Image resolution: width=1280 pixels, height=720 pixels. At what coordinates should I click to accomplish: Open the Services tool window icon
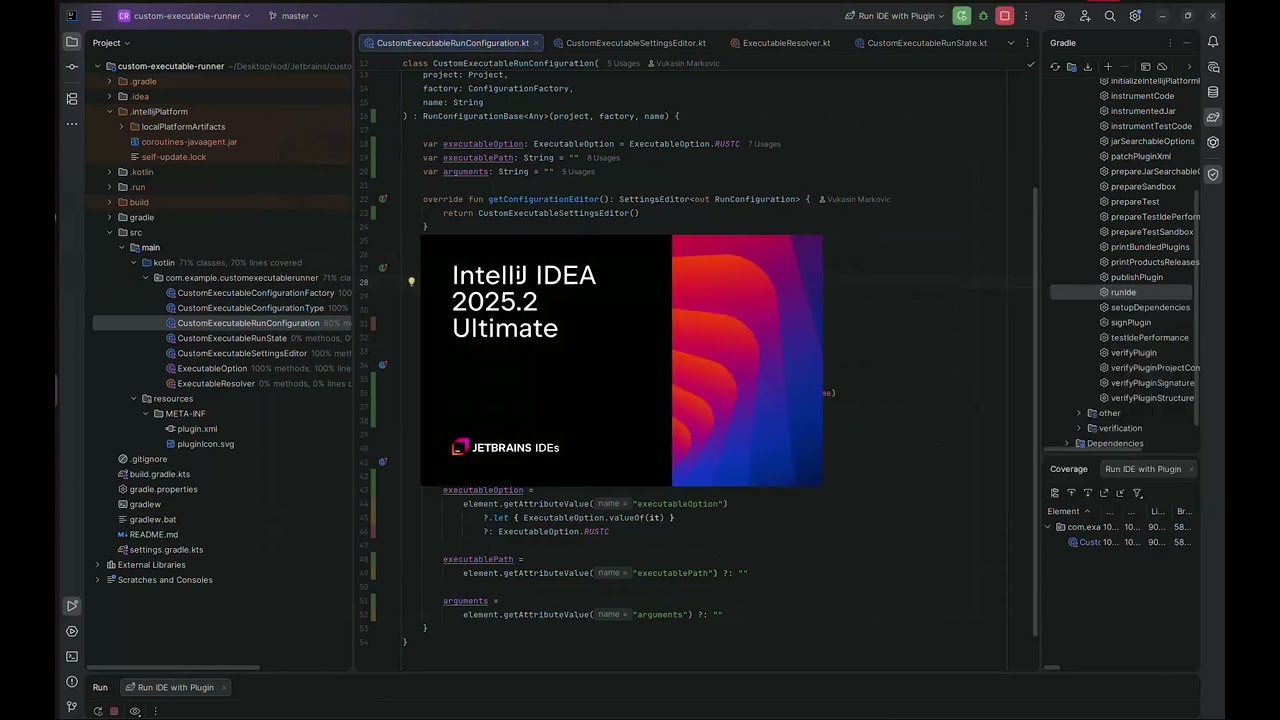pyautogui.click(x=72, y=631)
